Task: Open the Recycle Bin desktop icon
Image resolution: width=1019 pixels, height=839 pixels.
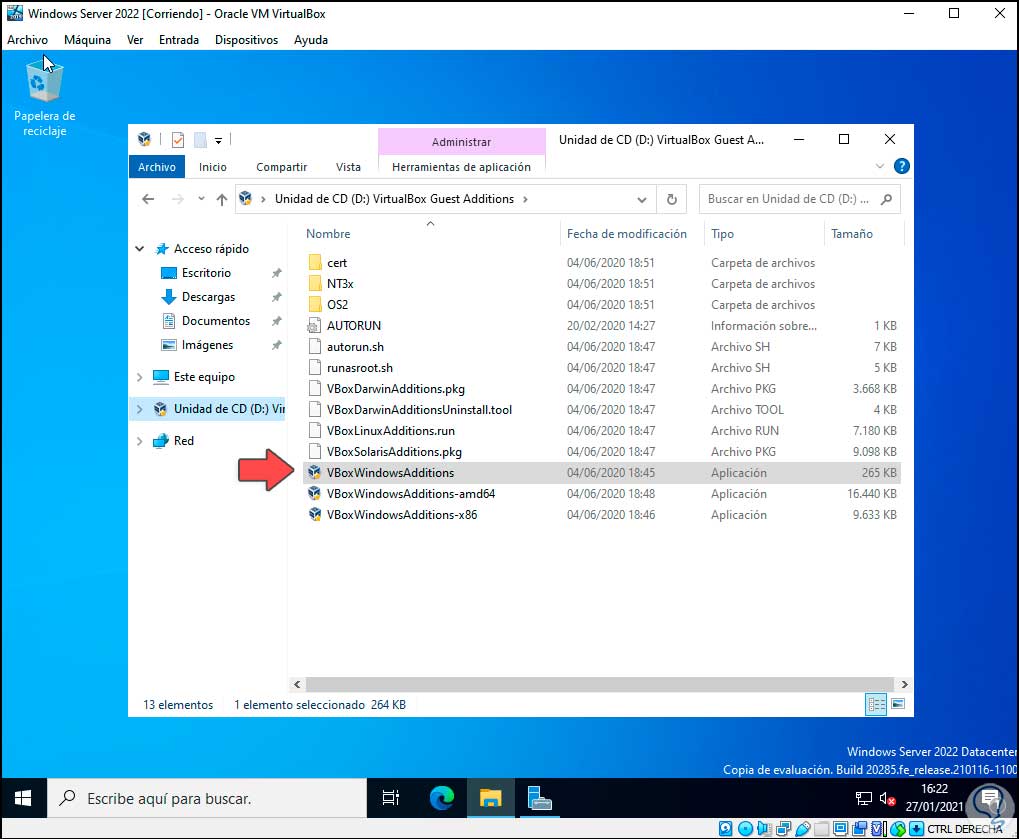Action: (x=44, y=96)
